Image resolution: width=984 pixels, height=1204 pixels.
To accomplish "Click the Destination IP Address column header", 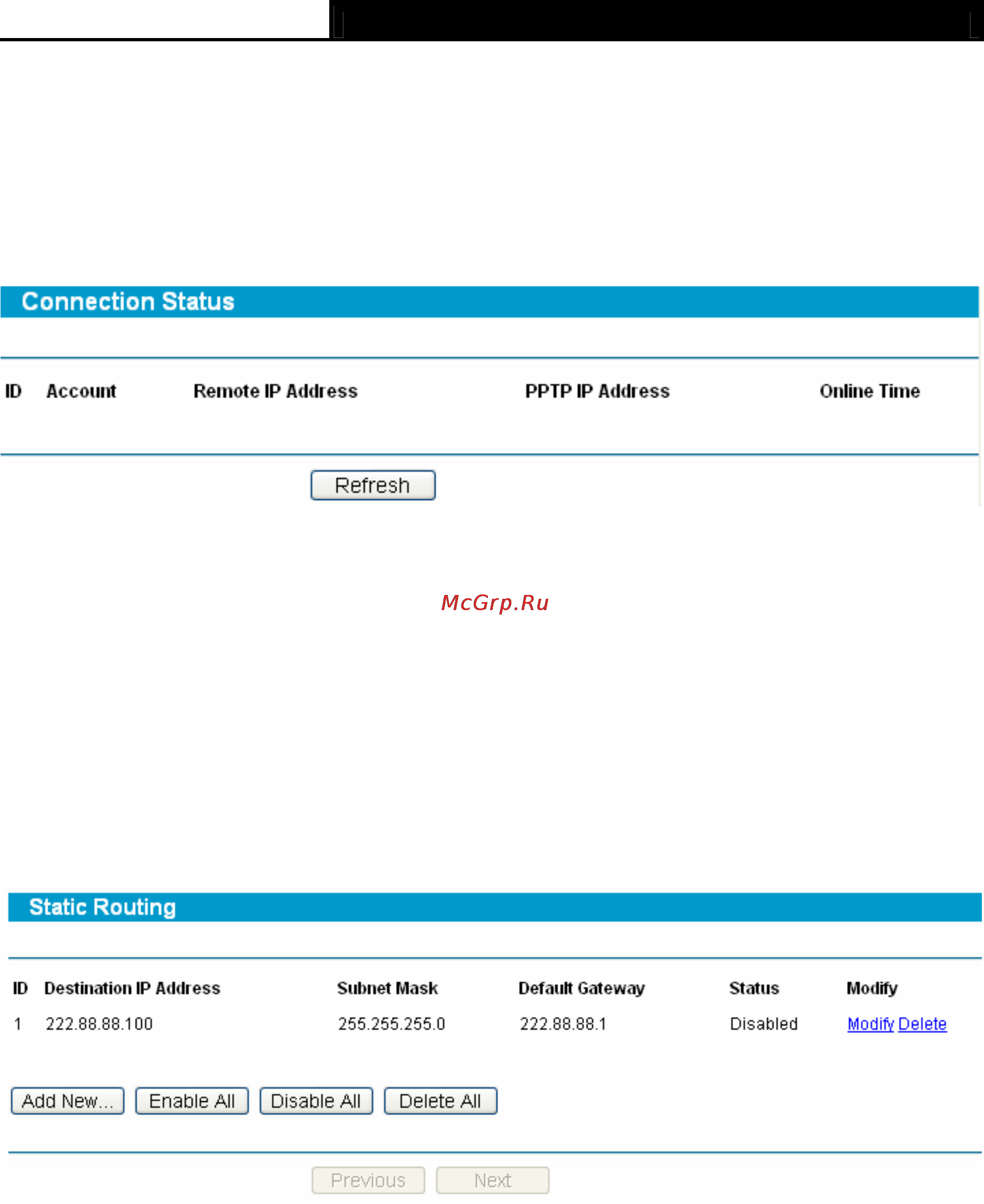I will click(x=132, y=988).
